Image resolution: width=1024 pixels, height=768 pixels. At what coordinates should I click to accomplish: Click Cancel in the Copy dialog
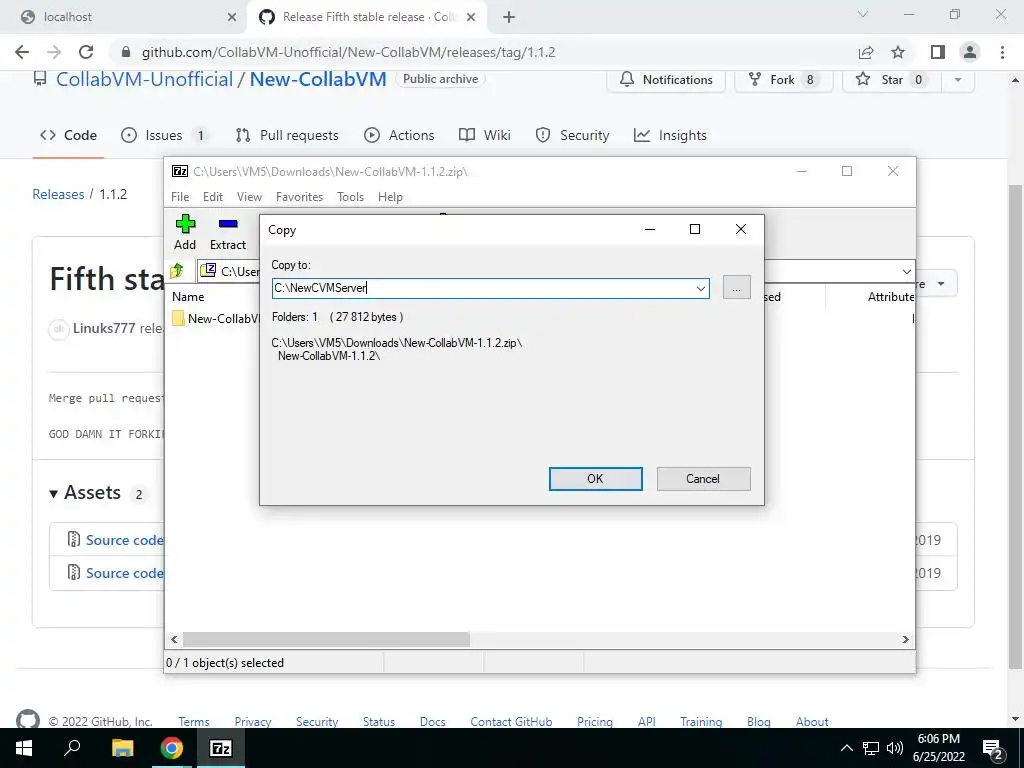703,479
